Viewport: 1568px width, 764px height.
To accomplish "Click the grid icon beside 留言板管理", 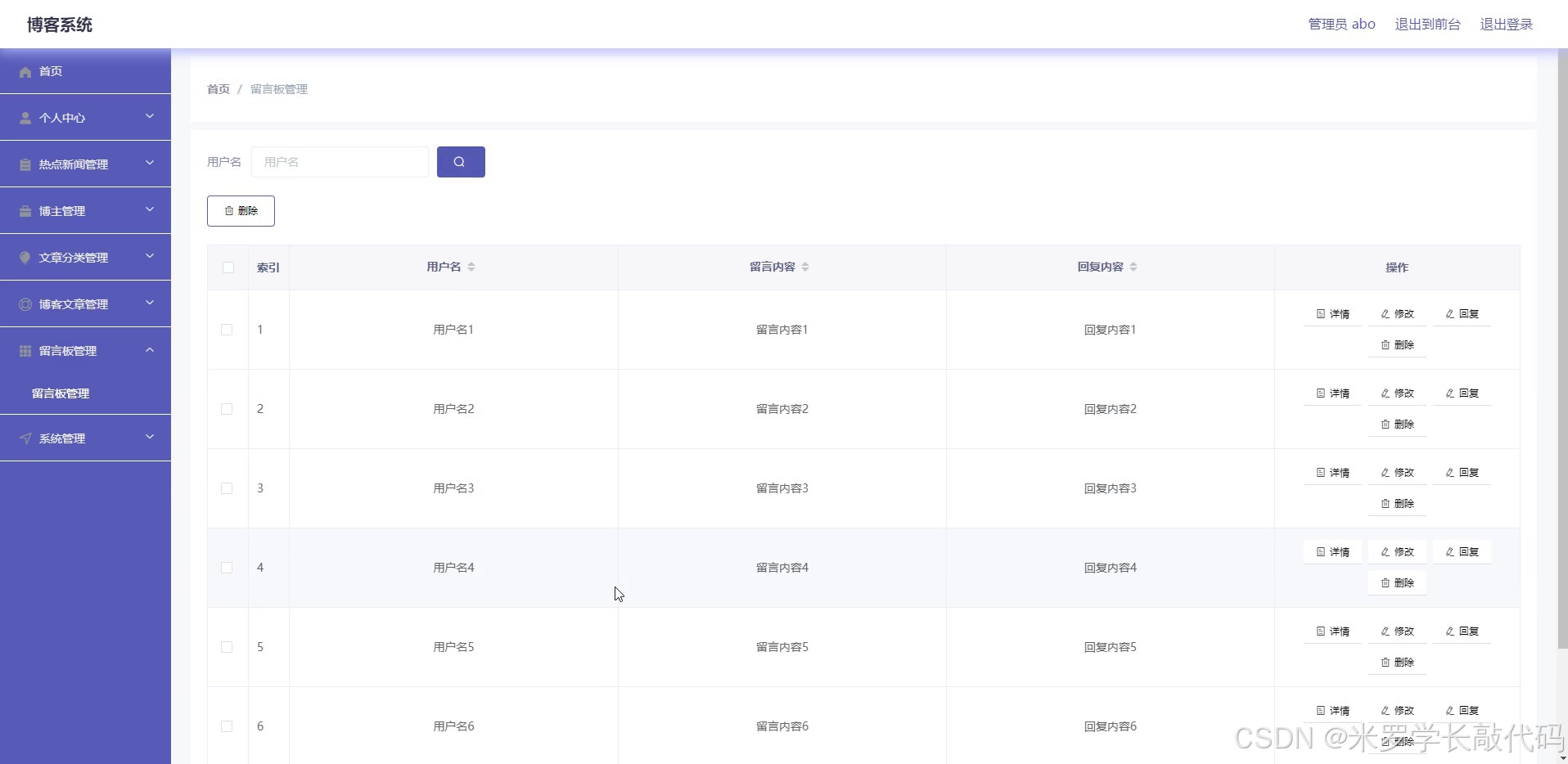I will pyautogui.click(x=25, y=351).
